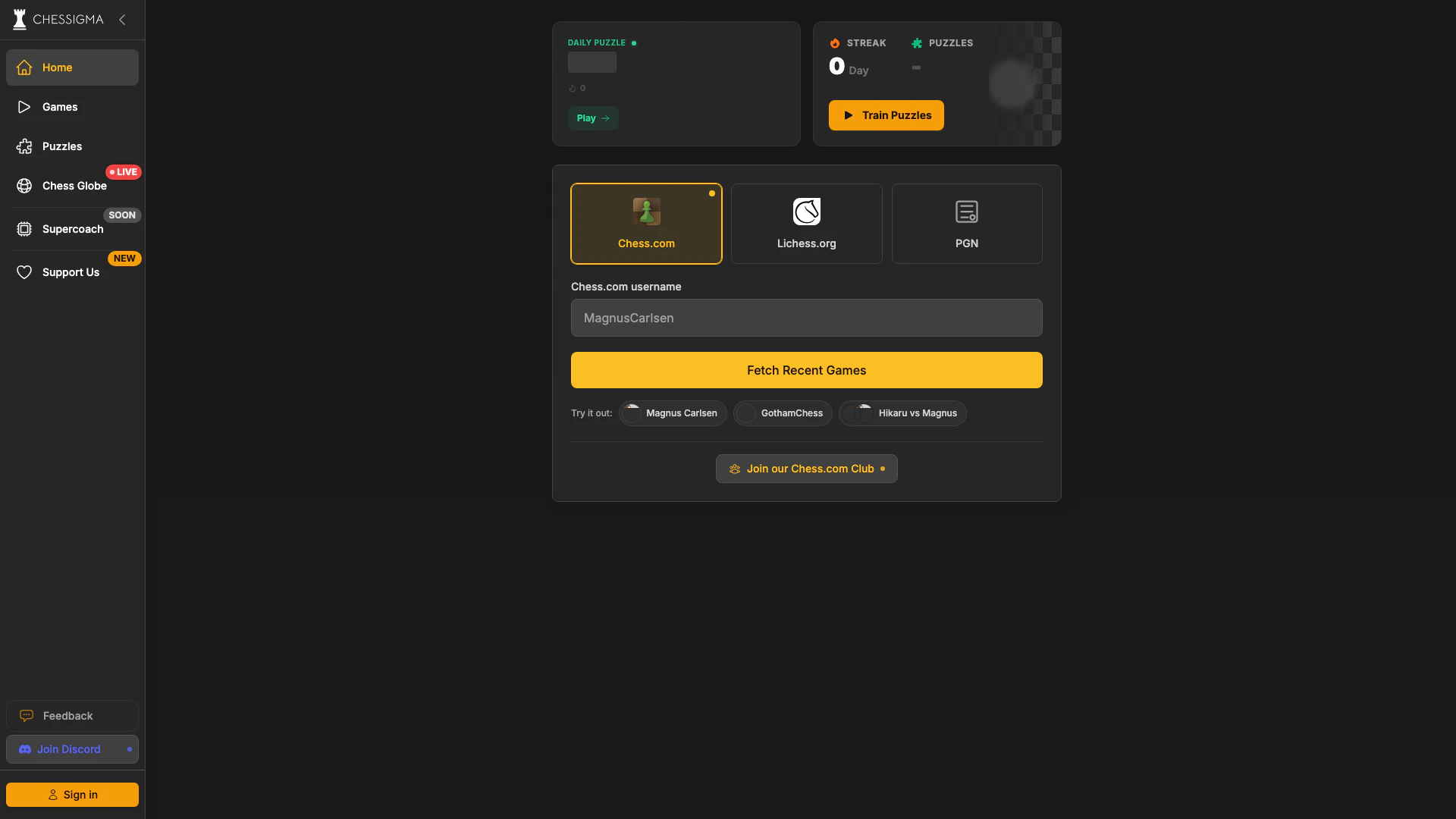
Task: Select the PGN import option
Action: tap(966, 224)
